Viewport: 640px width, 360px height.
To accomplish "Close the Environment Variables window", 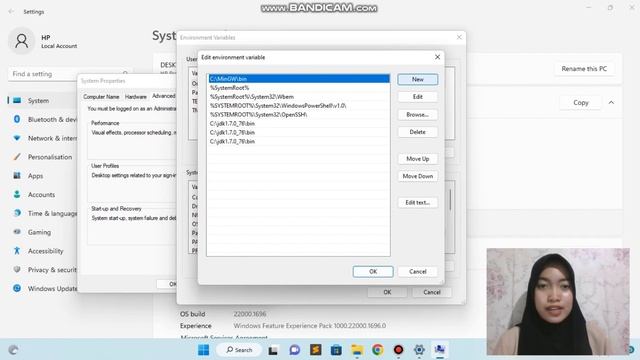I will tap(459, 37).
